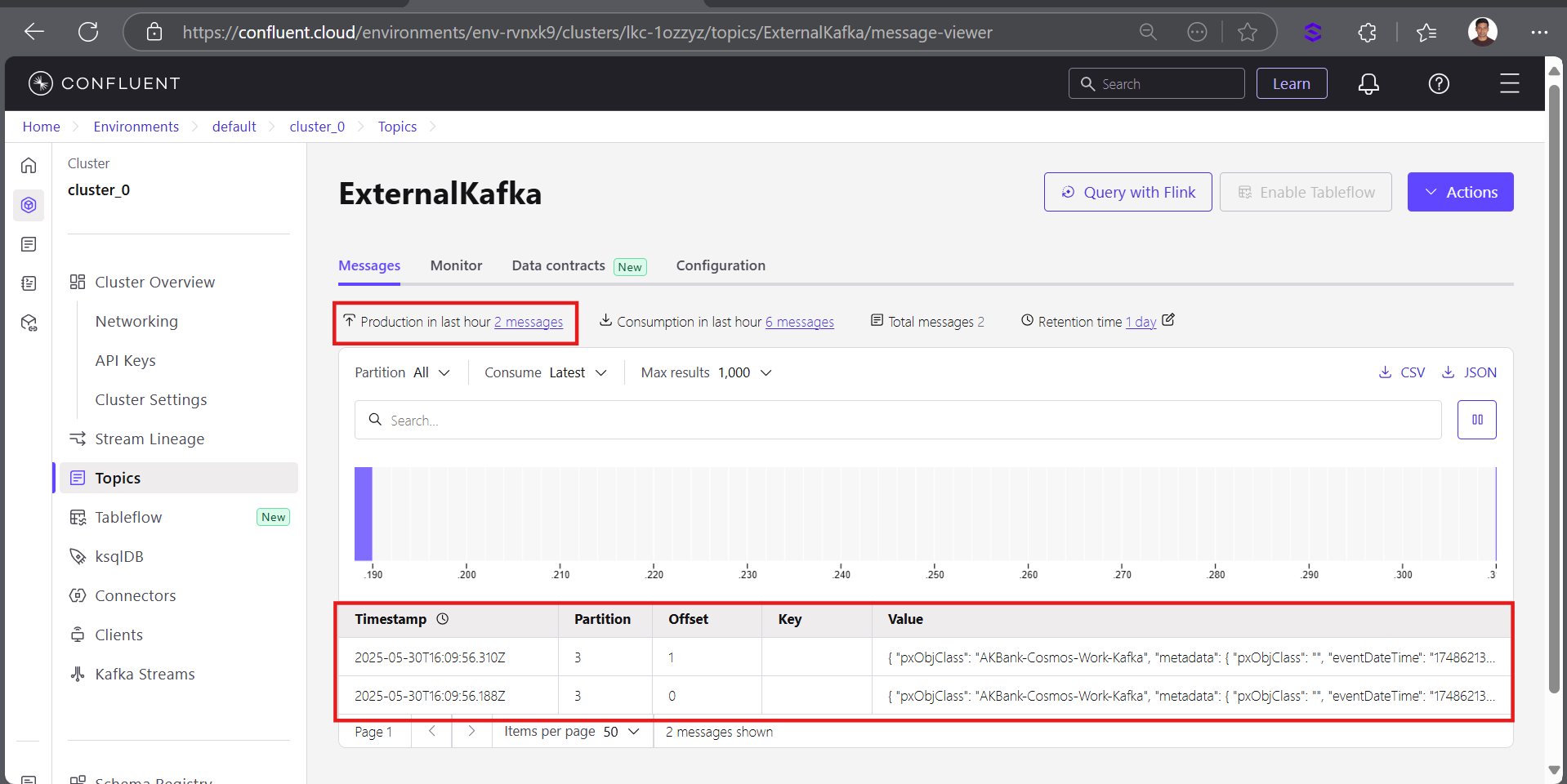Go back with browser back arrow

(34, 32)
